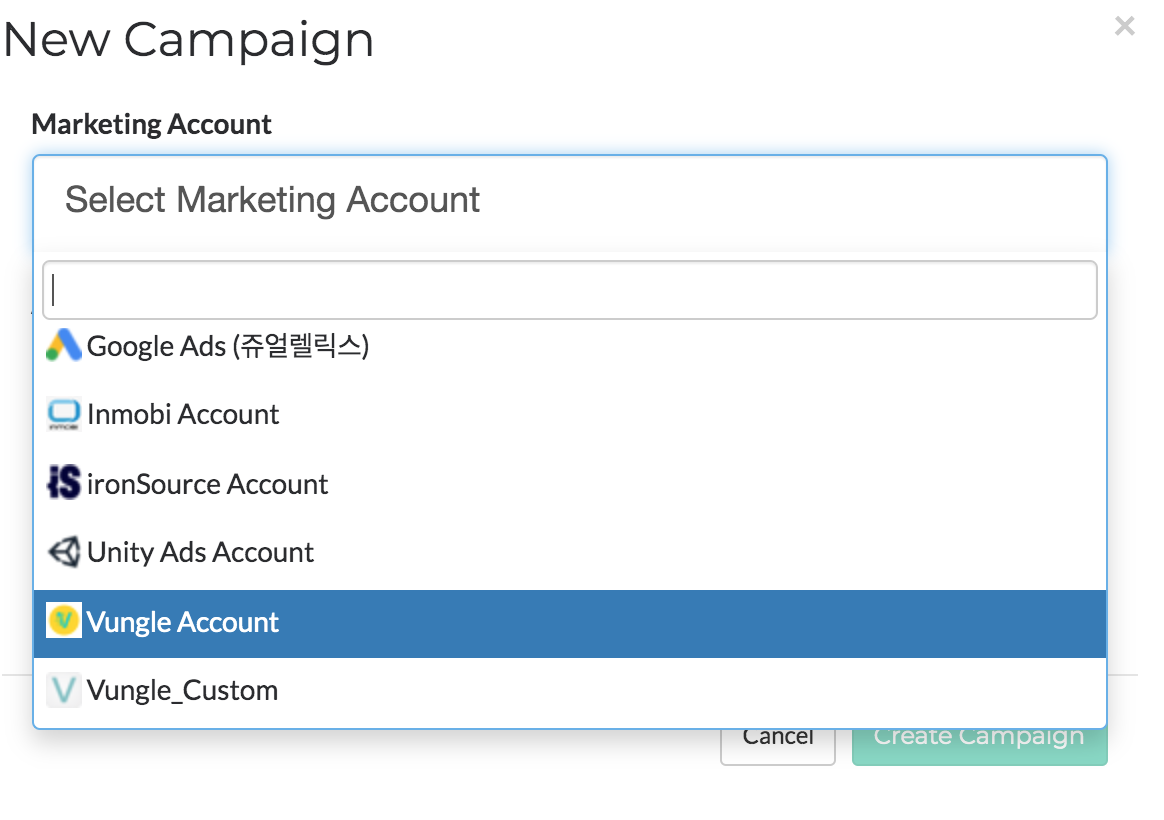This screenshot has width=1164, height=820.
Task: Pick Unity Ads Account entry
Action: [x=570, y=552]
